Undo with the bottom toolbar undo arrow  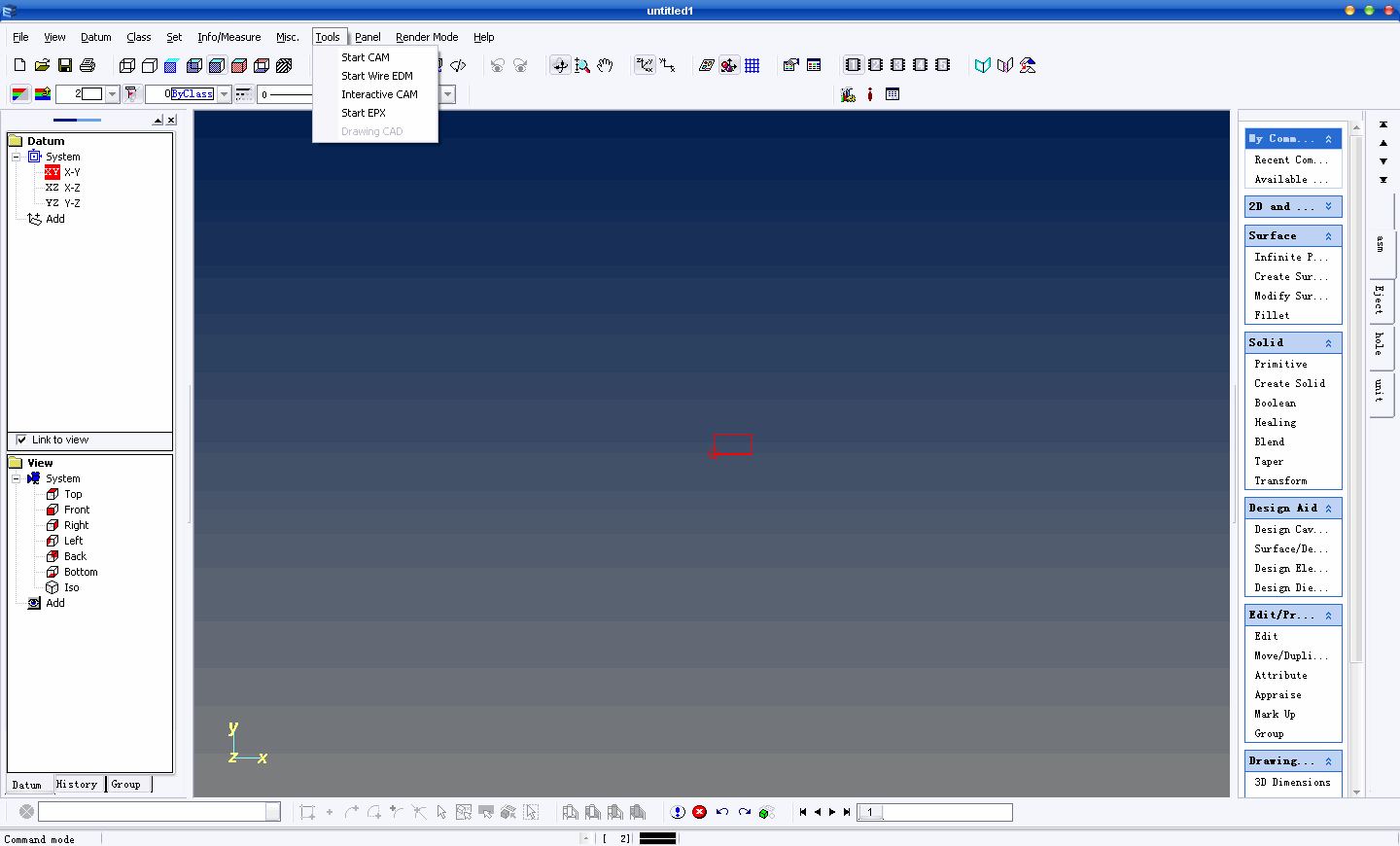click(722, 812)
